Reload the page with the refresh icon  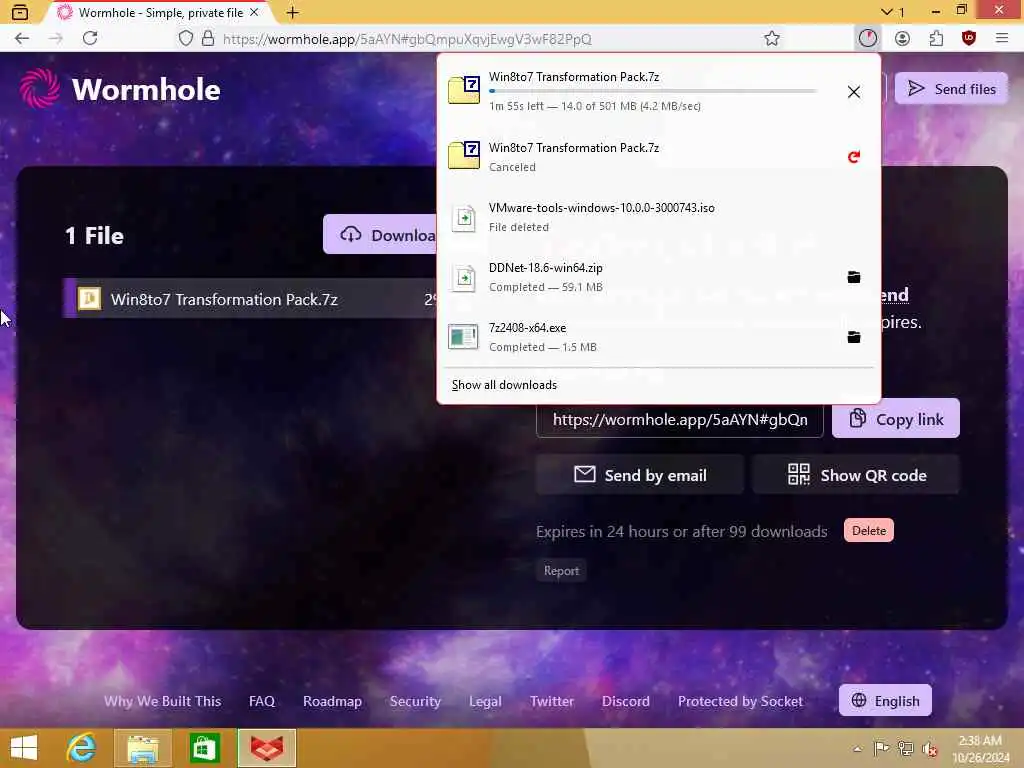coord(90,39)
